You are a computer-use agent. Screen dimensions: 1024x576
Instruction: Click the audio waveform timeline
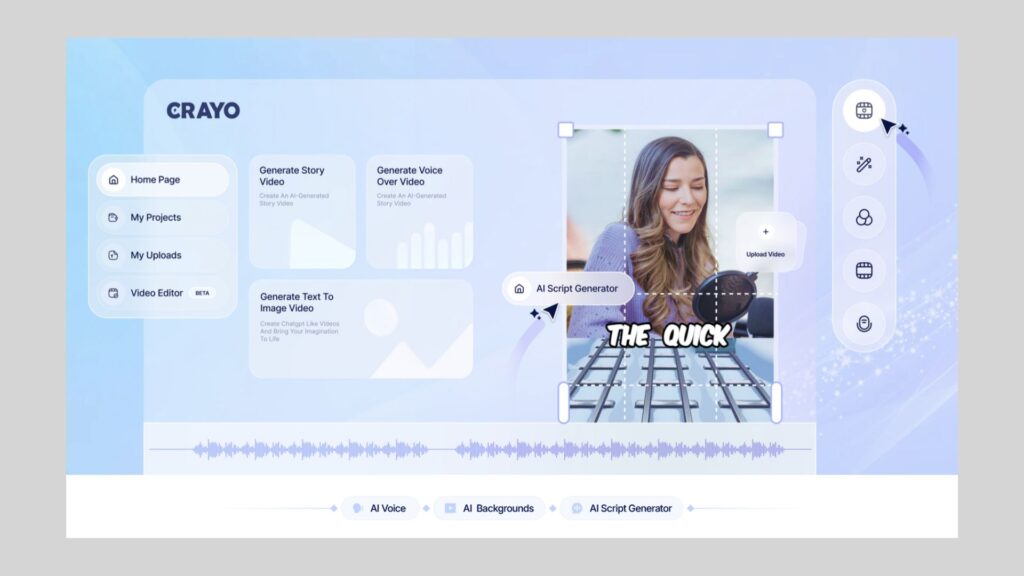[480, 450]
